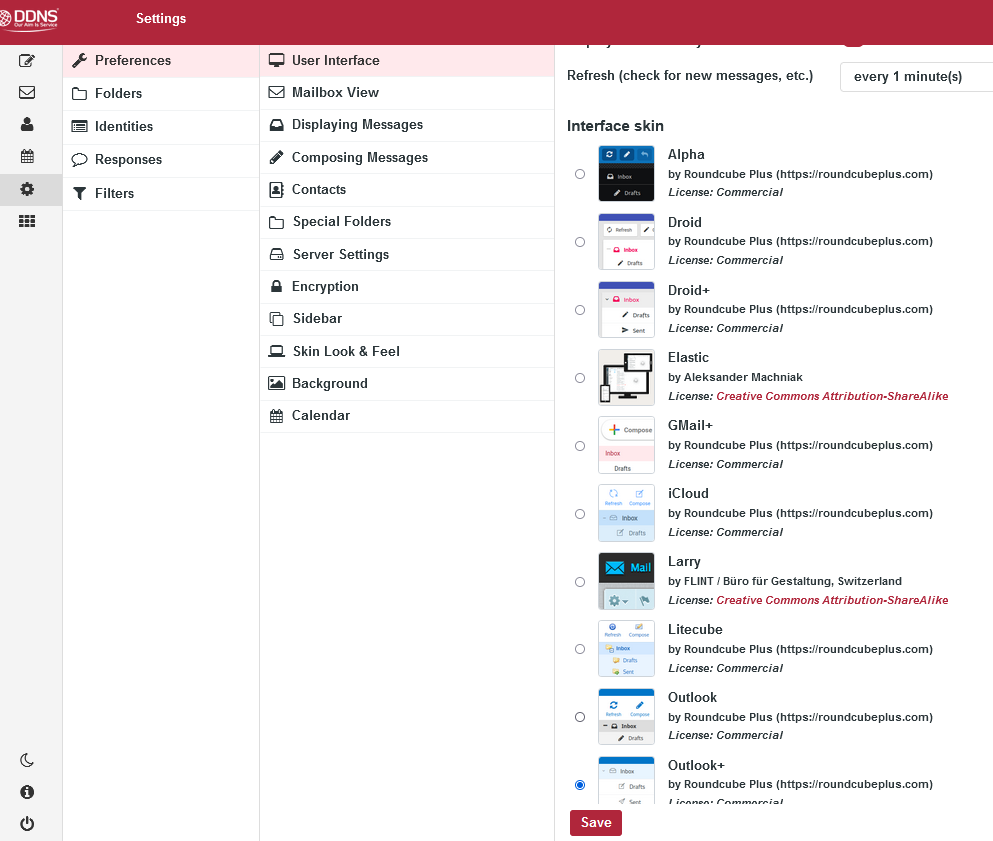Viewport: 993px width, 841px height.
Task: Open Server Settings preferences section
Action: coord(407,254)
